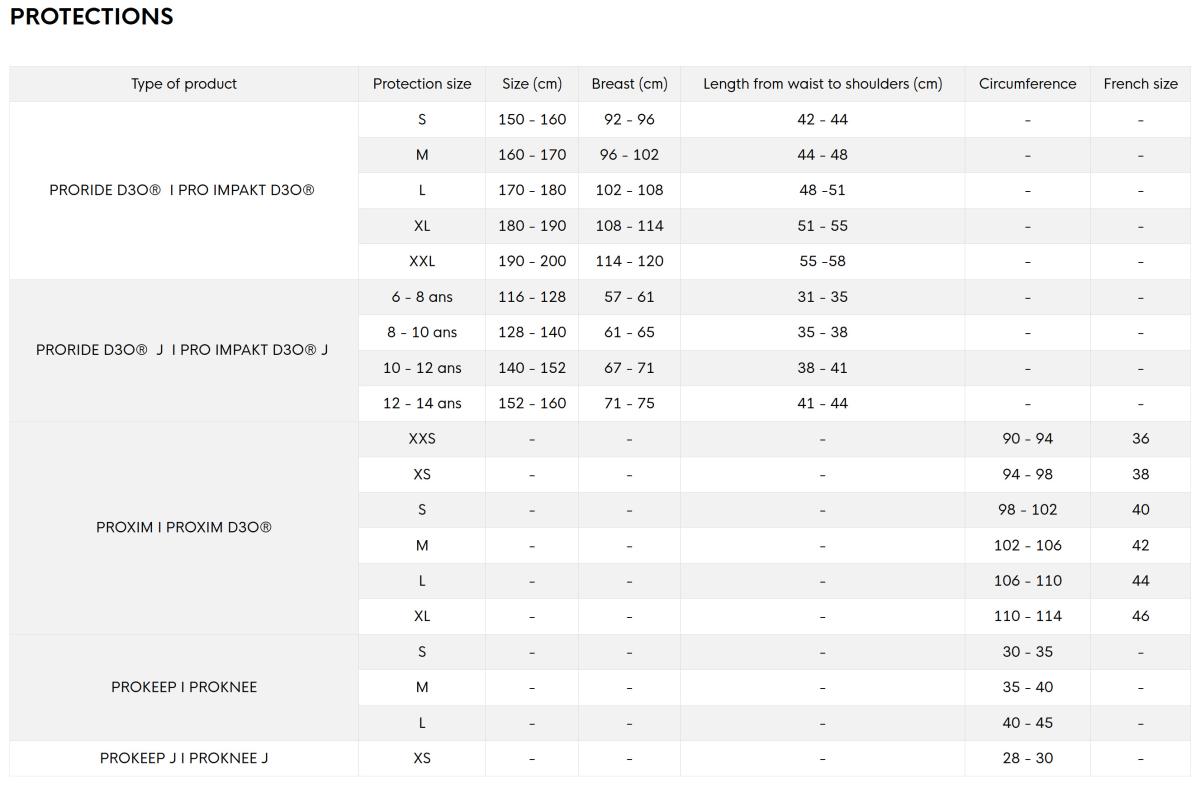
Task: Click breast value '102 - 108'
Action: [x=629, y=190]
